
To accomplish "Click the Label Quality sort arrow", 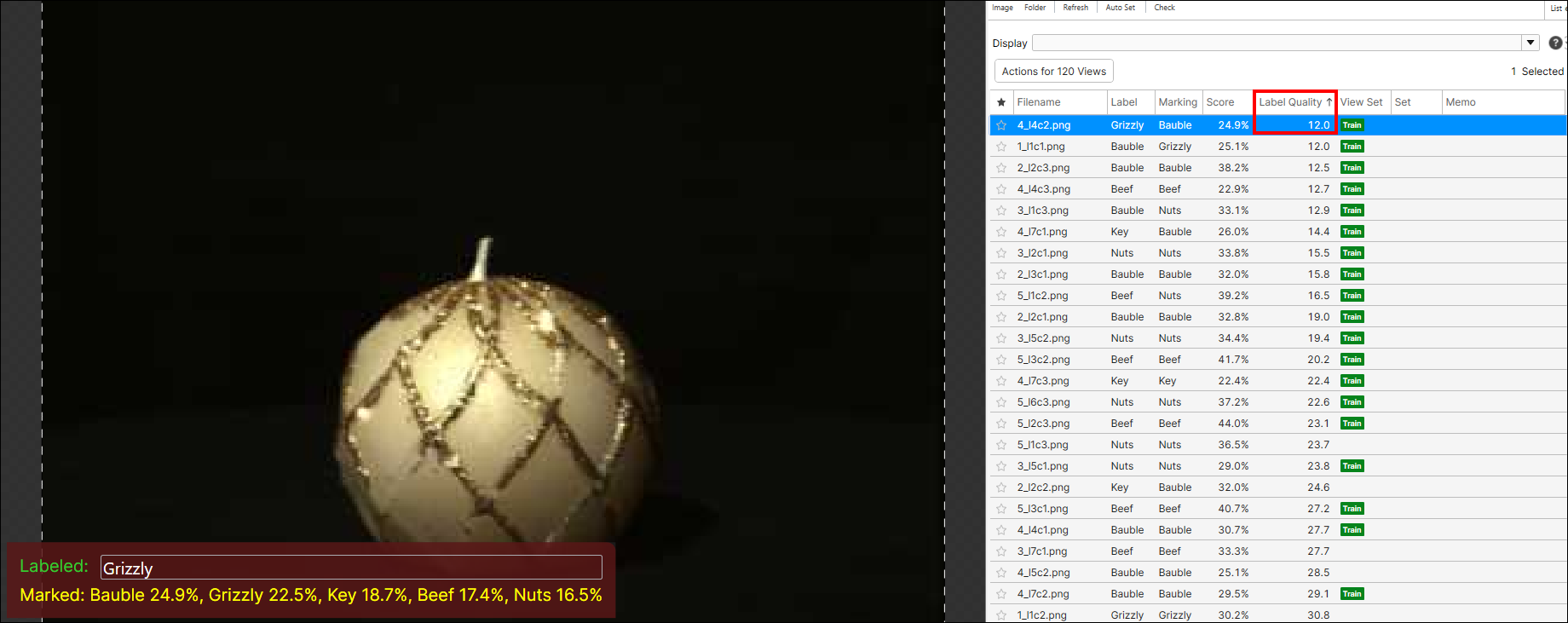I will tap(1329, 102).
